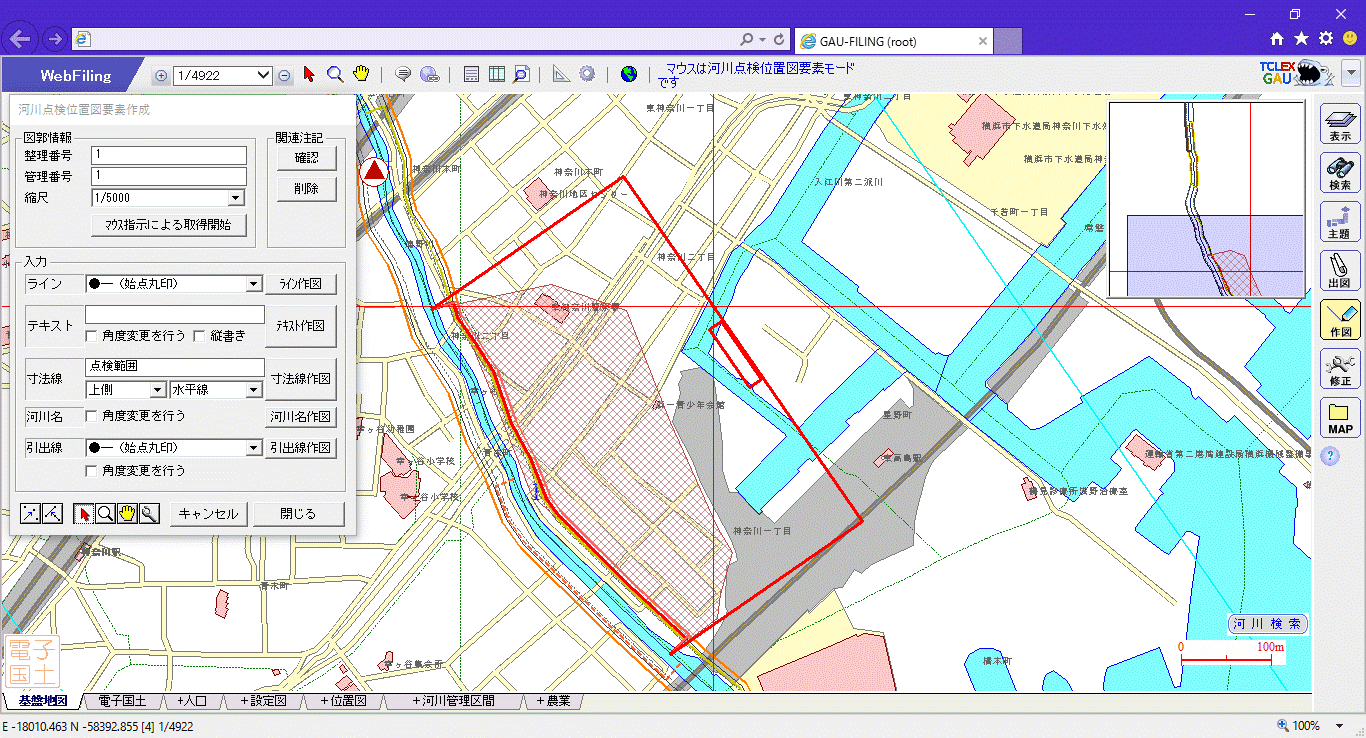Viewport: 1366px width, 738px height.
Task: Check 角度変更を行う under the テキスト field
Action: (x=92, y=336)
